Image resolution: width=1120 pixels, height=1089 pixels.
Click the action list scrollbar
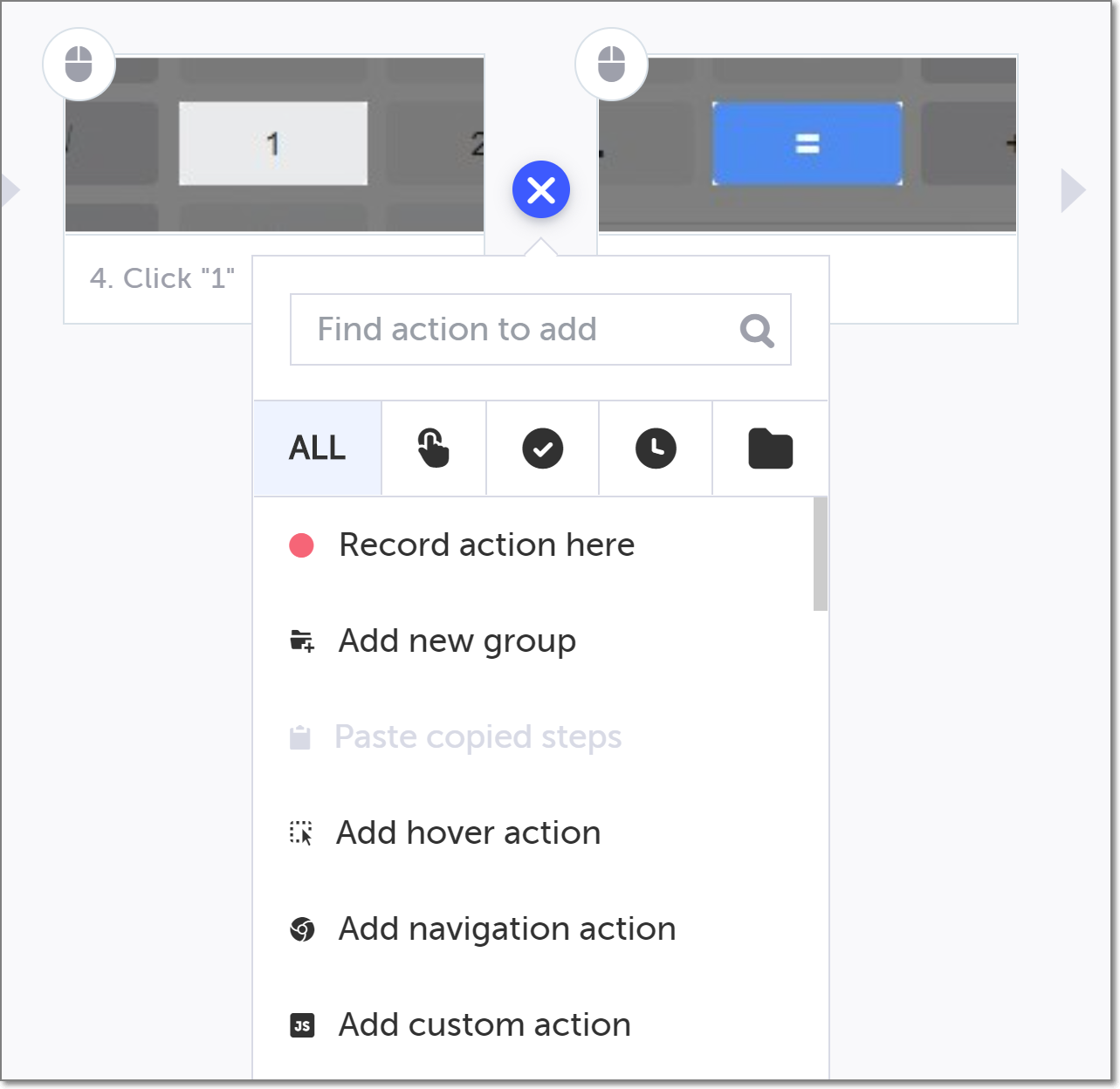(821, 554)
